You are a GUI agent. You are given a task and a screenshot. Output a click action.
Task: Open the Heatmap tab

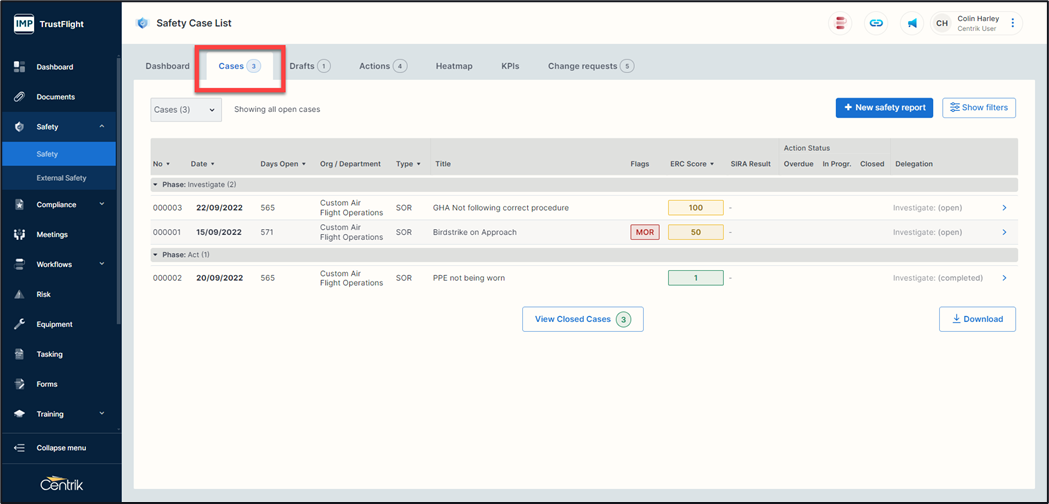[x=454, y=66]
